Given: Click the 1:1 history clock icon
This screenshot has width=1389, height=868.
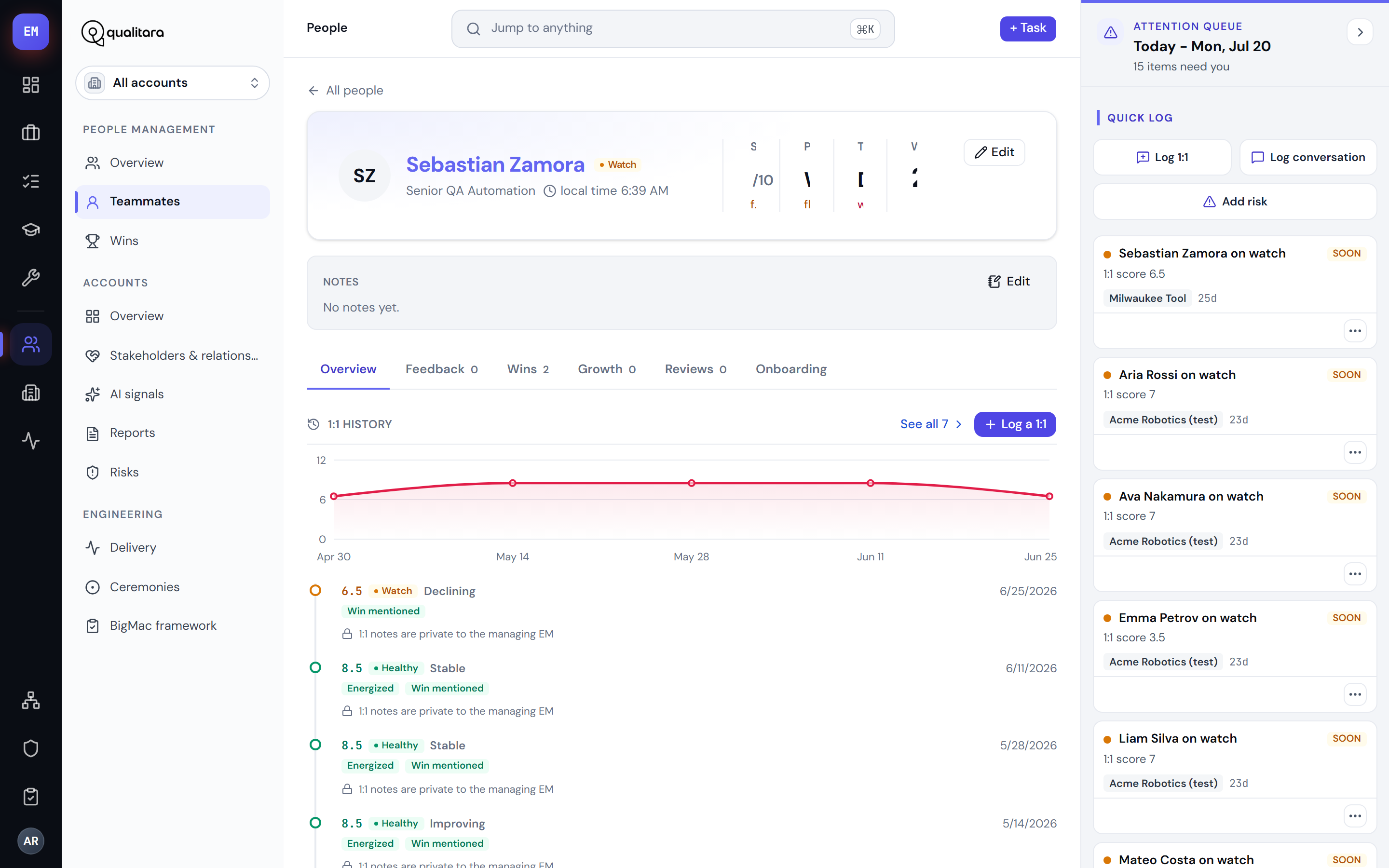Looking at the screenshot, I should click(x=313, y=424).
